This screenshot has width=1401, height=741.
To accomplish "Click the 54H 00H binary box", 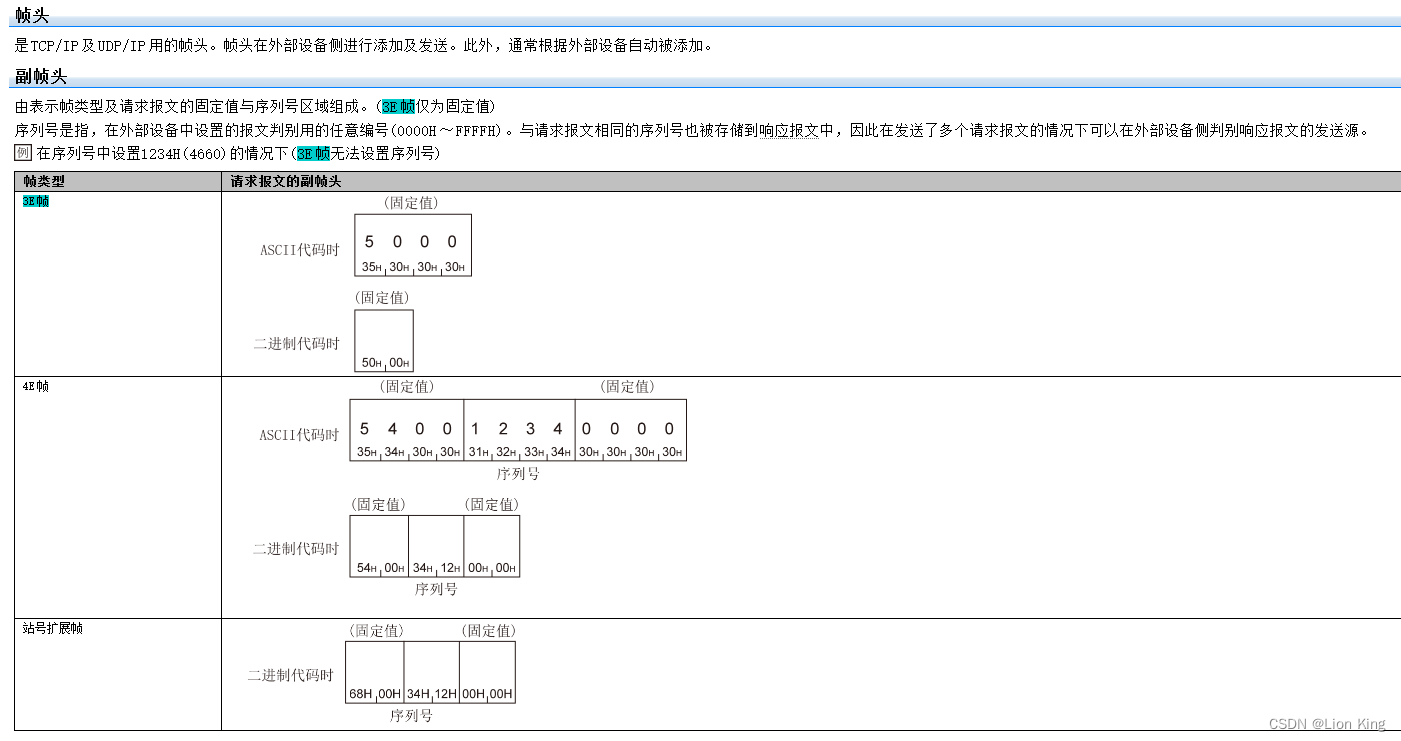I will click(x=379, y=545).
